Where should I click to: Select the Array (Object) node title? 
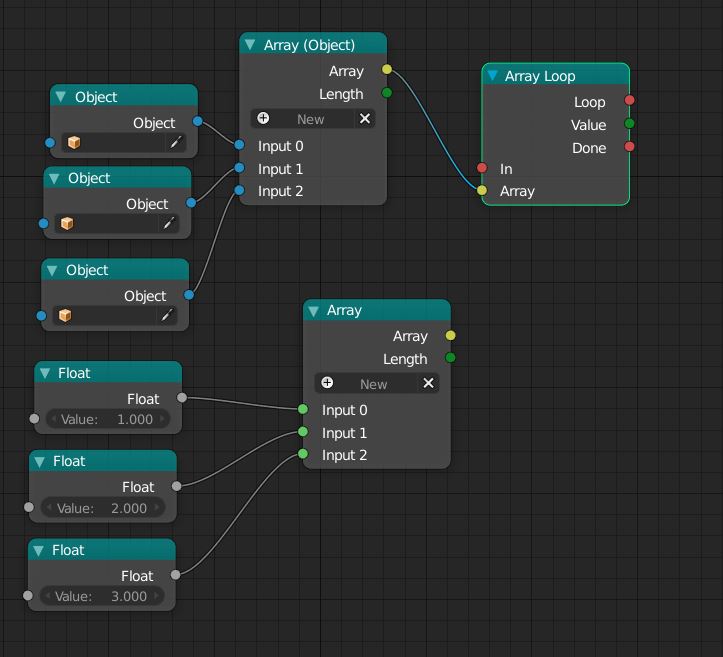pos(309,45)
